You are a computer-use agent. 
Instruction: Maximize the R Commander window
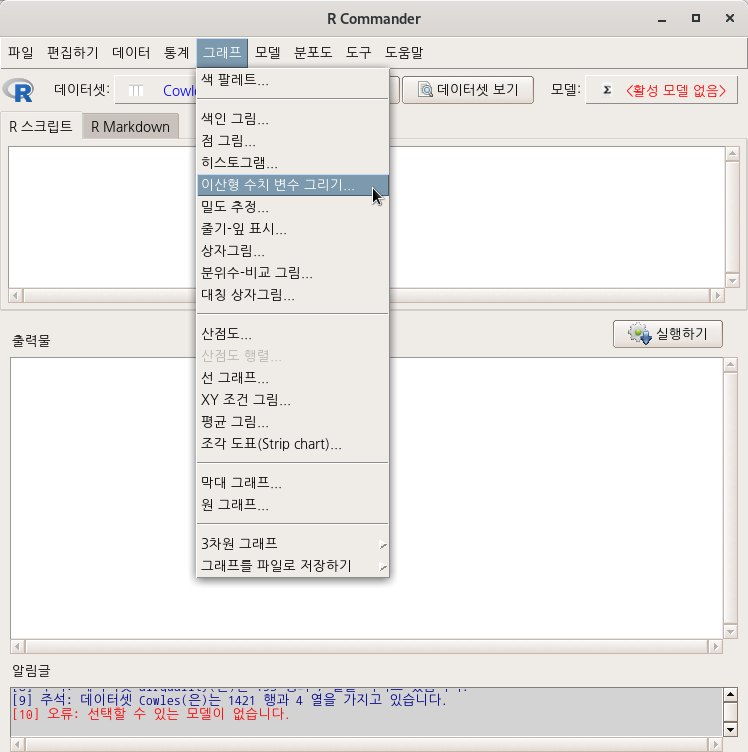696,18
